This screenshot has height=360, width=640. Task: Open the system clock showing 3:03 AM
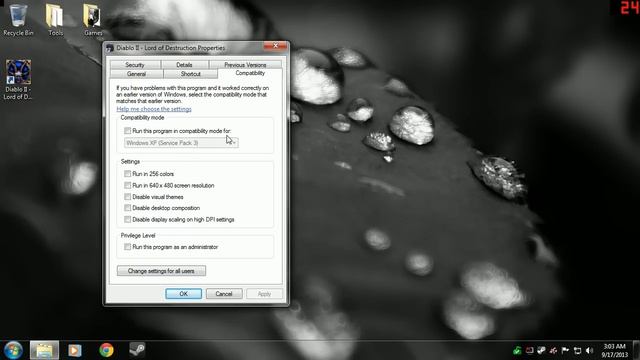(614, 350)
